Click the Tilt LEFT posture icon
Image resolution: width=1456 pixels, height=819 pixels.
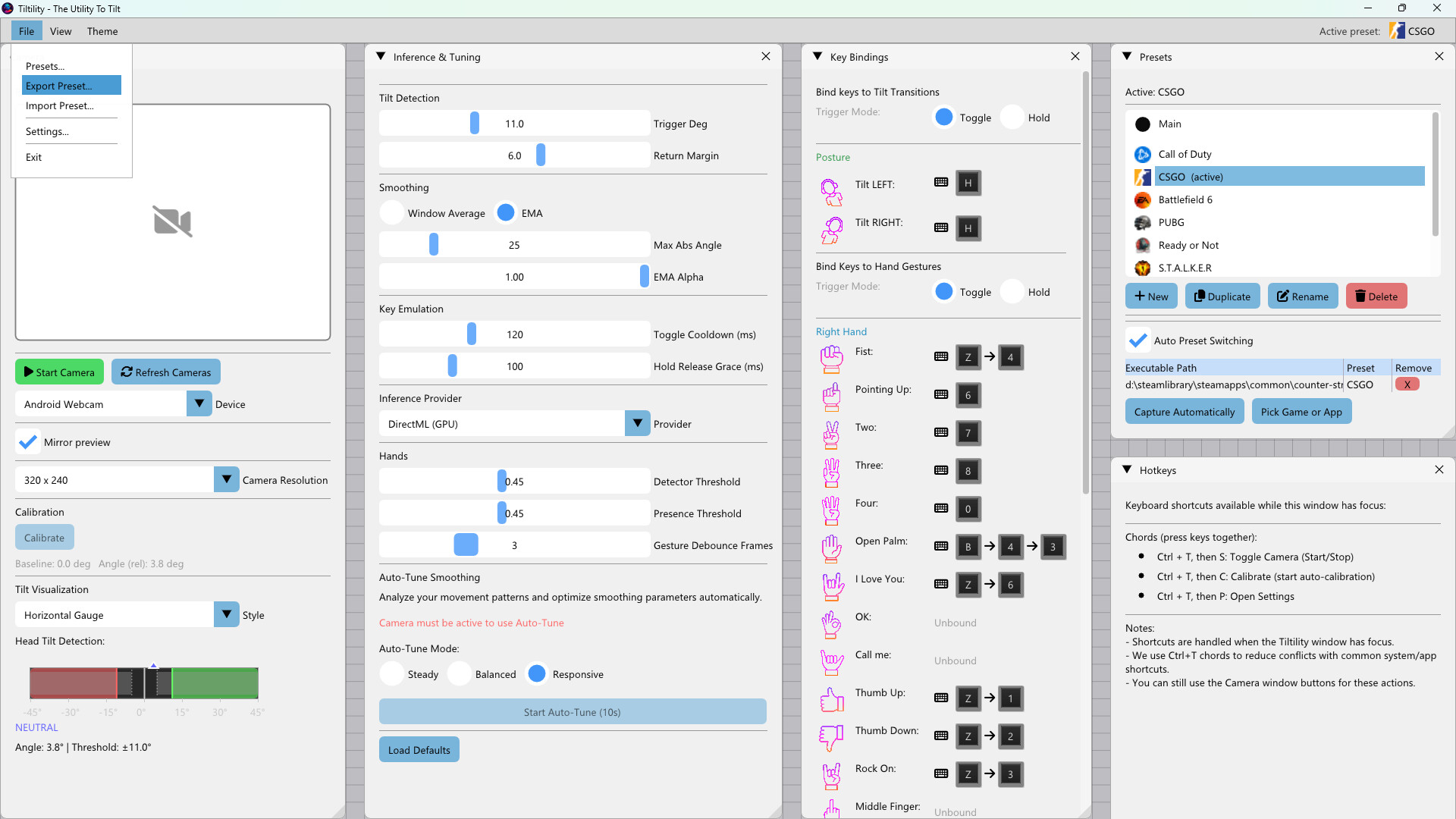pos(831,191)
